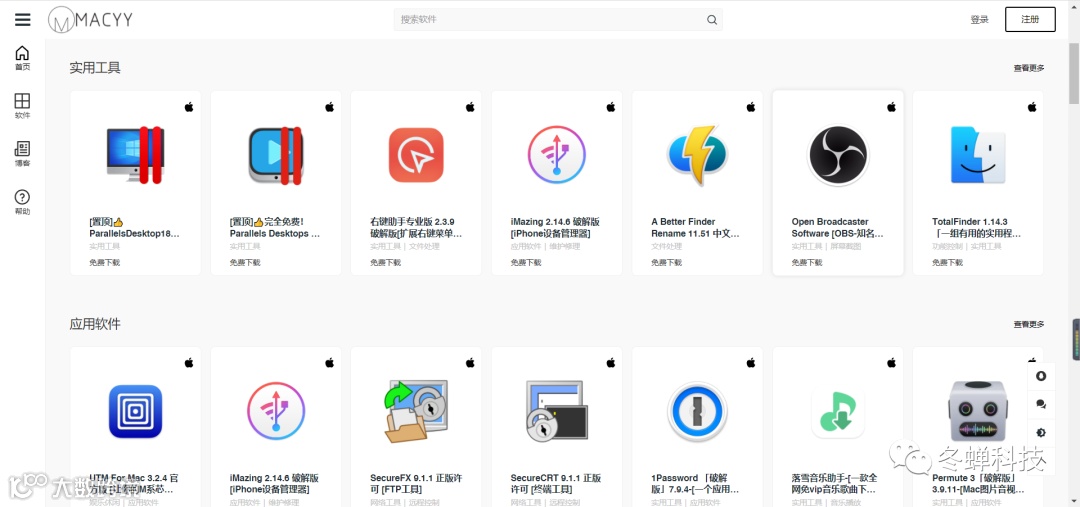Open SecureCRT terminal tool icon

(557, 411)
